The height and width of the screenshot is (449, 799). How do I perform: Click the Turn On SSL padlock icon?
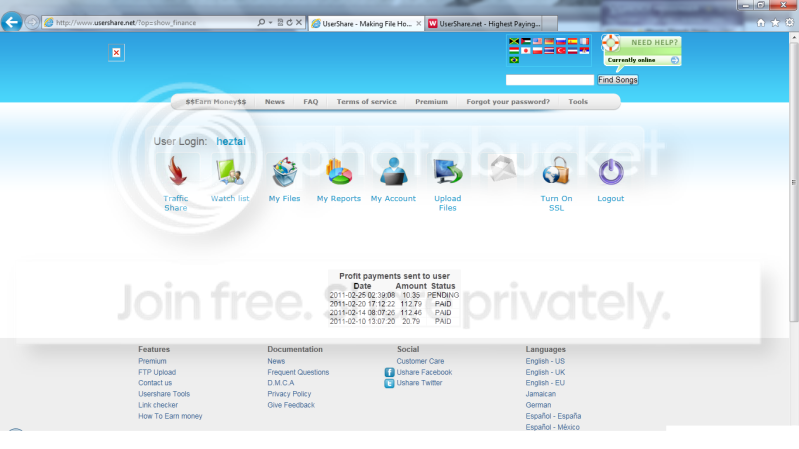[556, 171]
